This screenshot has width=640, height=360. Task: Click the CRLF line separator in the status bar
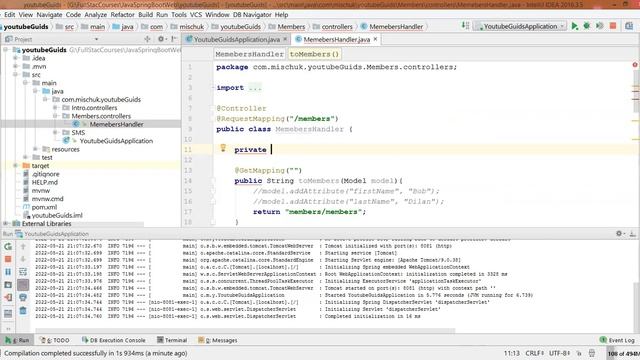pyautogui.click(x=534, y=353)
